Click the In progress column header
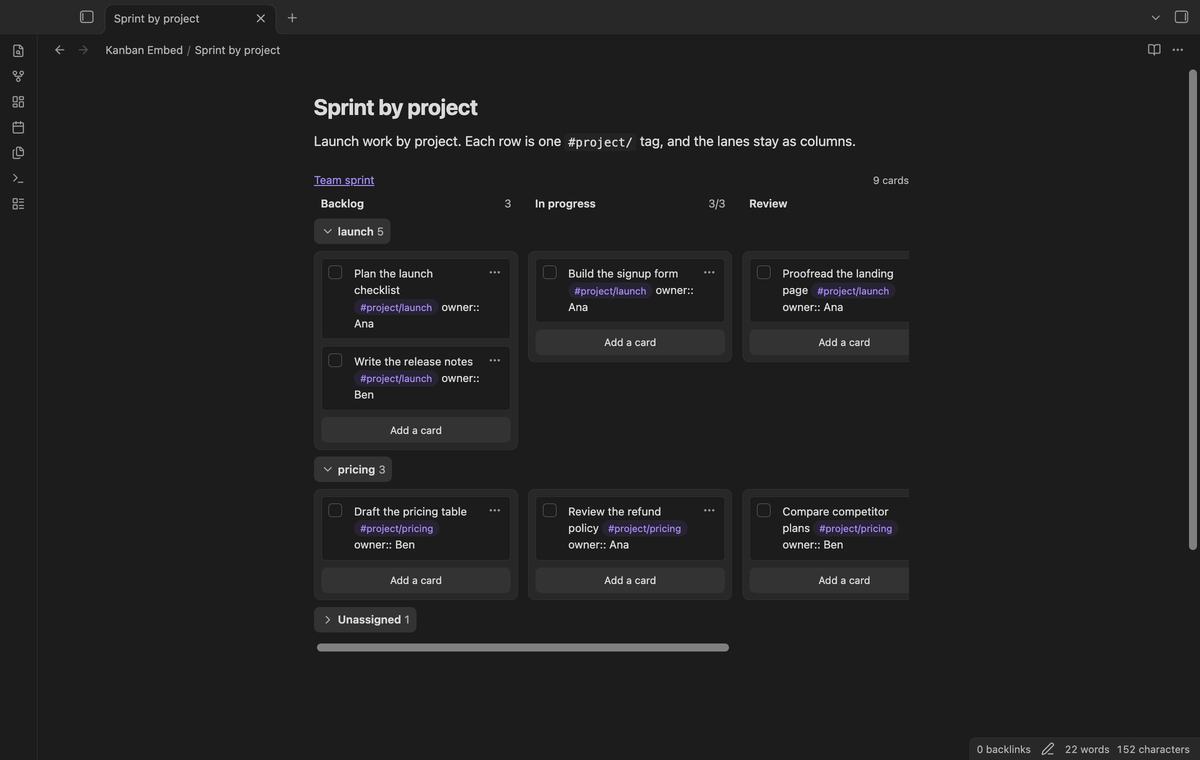This screenshot has width=1200, height=760. (x=565, y=203)
